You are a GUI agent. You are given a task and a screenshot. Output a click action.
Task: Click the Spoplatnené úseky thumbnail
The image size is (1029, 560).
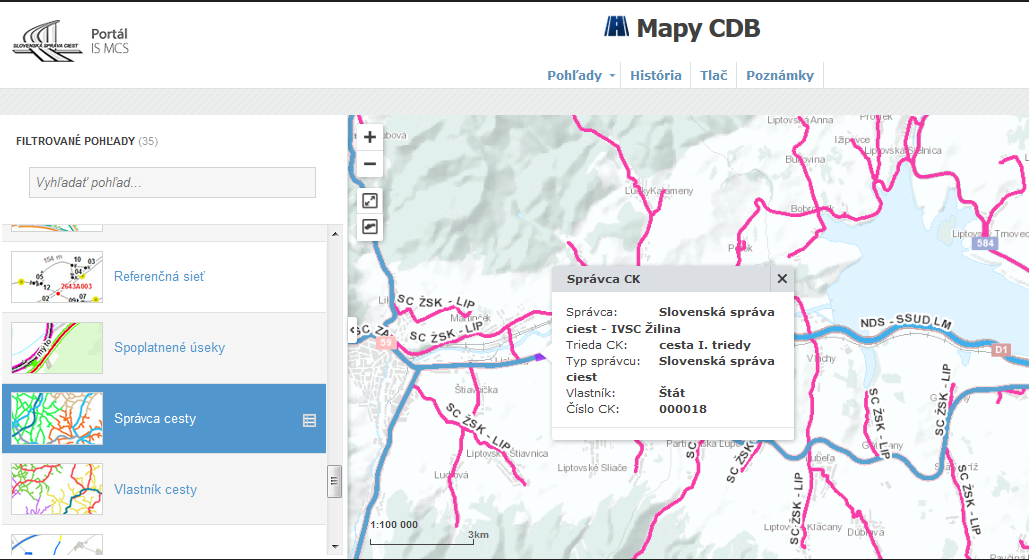(57, 348)
